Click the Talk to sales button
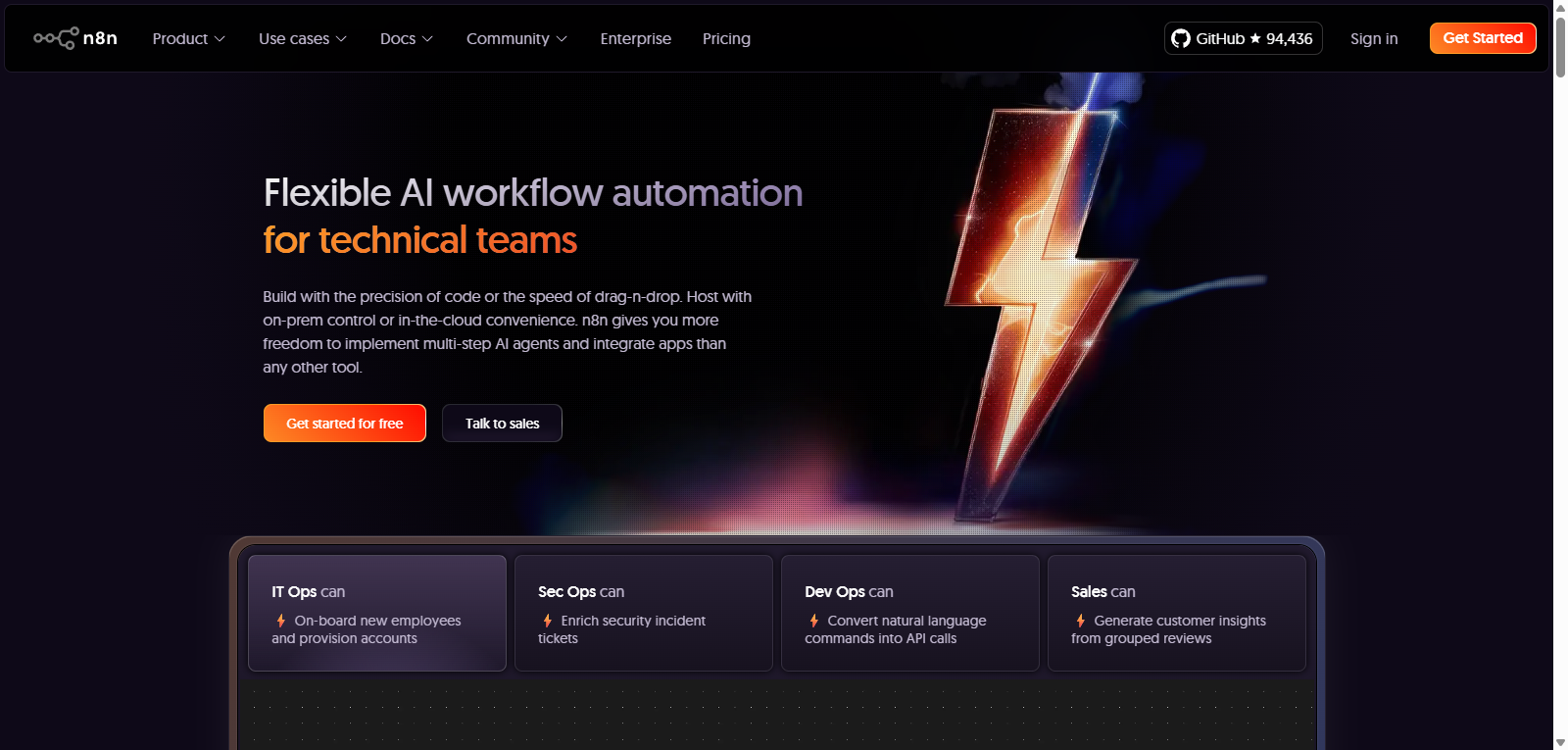 [x=502, y=424]
